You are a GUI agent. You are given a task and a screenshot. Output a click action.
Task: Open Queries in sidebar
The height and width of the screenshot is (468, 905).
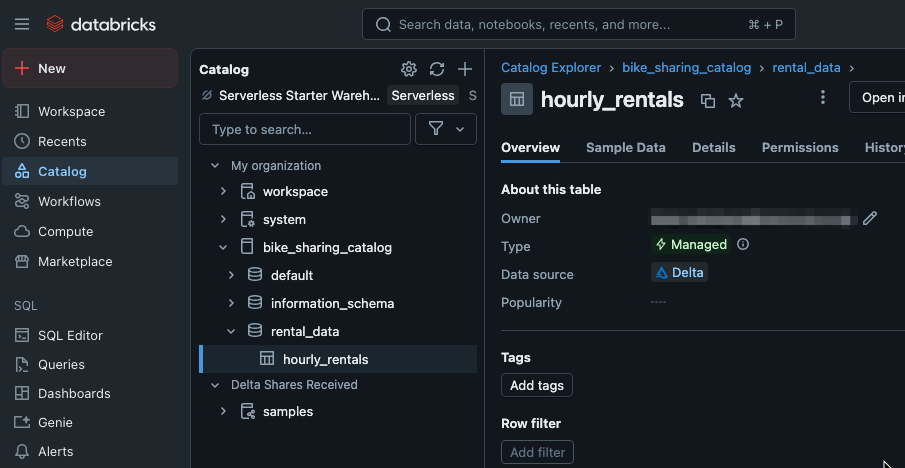click(90, 364)
